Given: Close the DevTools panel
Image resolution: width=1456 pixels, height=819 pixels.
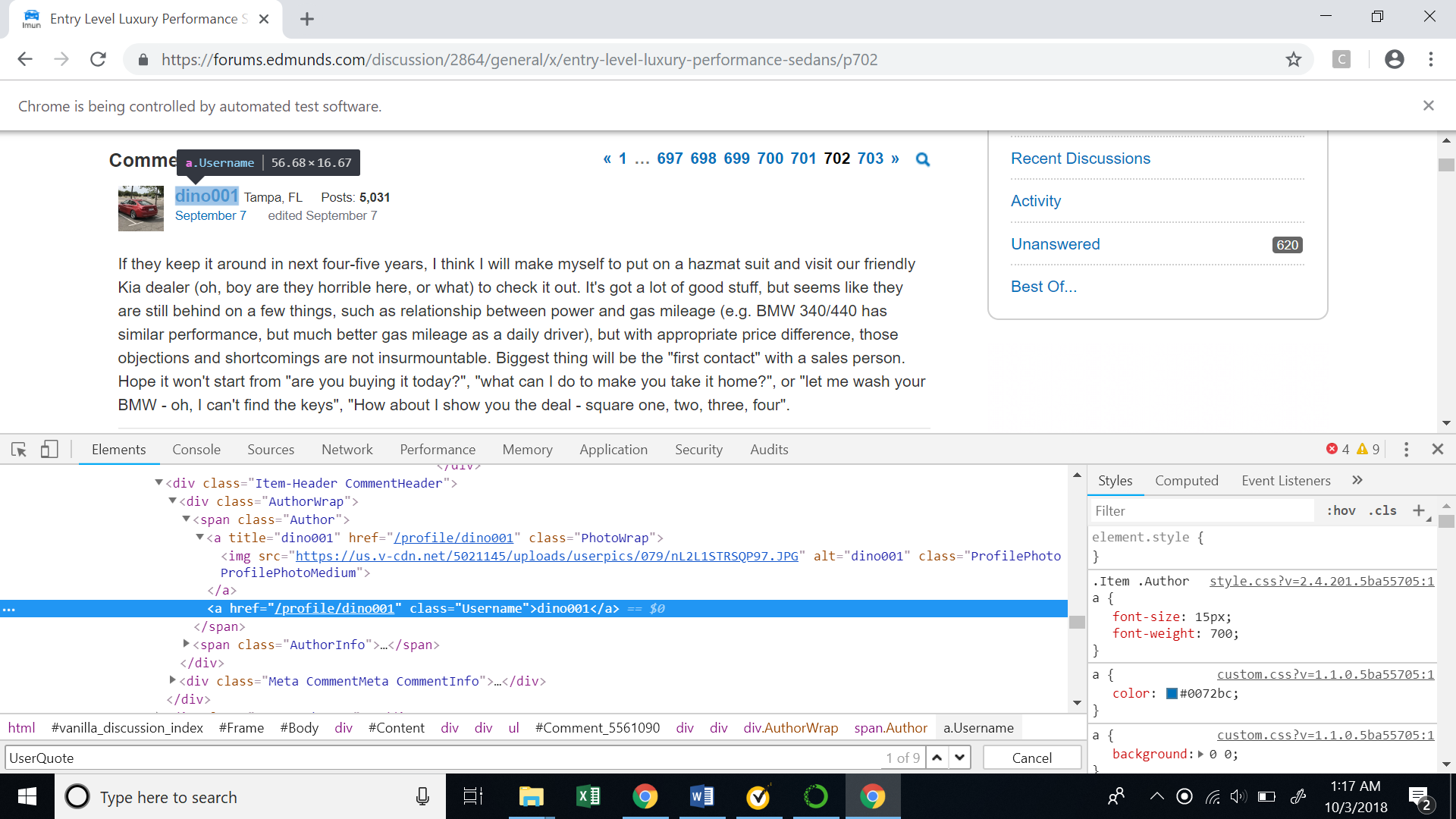Looking at the screenshot, I should [x=1438, y=449].
